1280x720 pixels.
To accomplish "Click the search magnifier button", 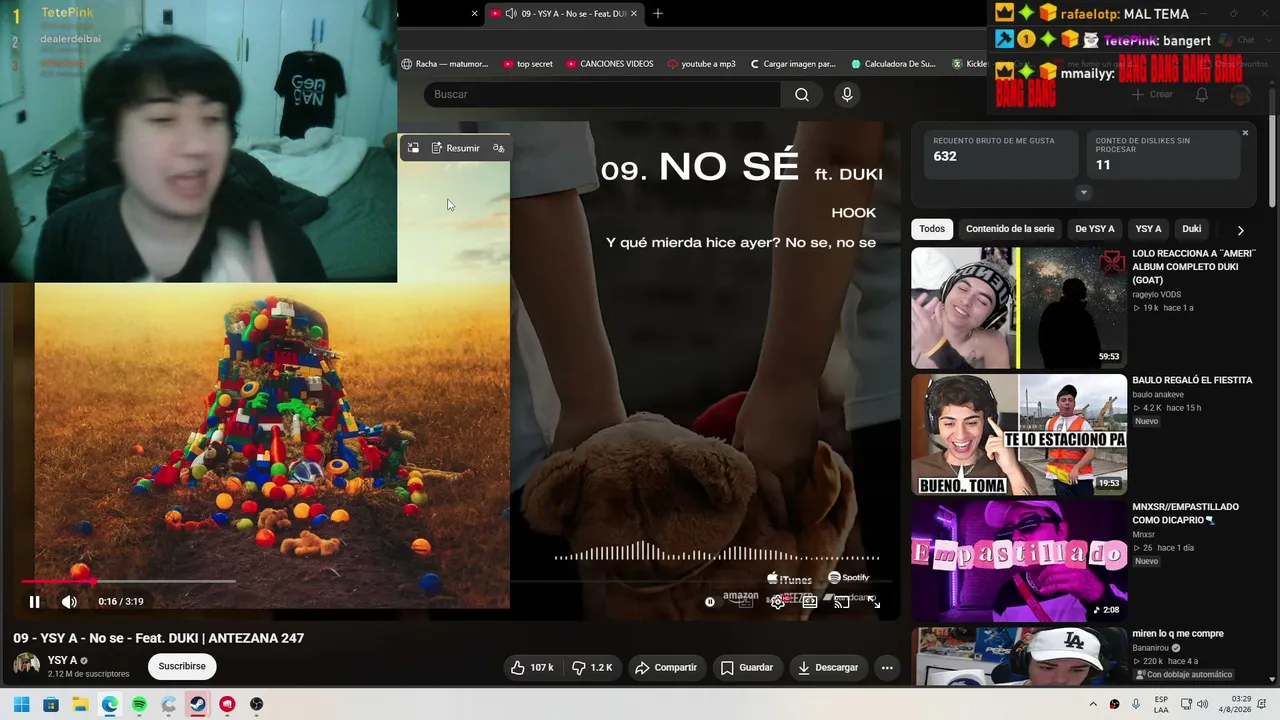I will (x=802, y=94).
